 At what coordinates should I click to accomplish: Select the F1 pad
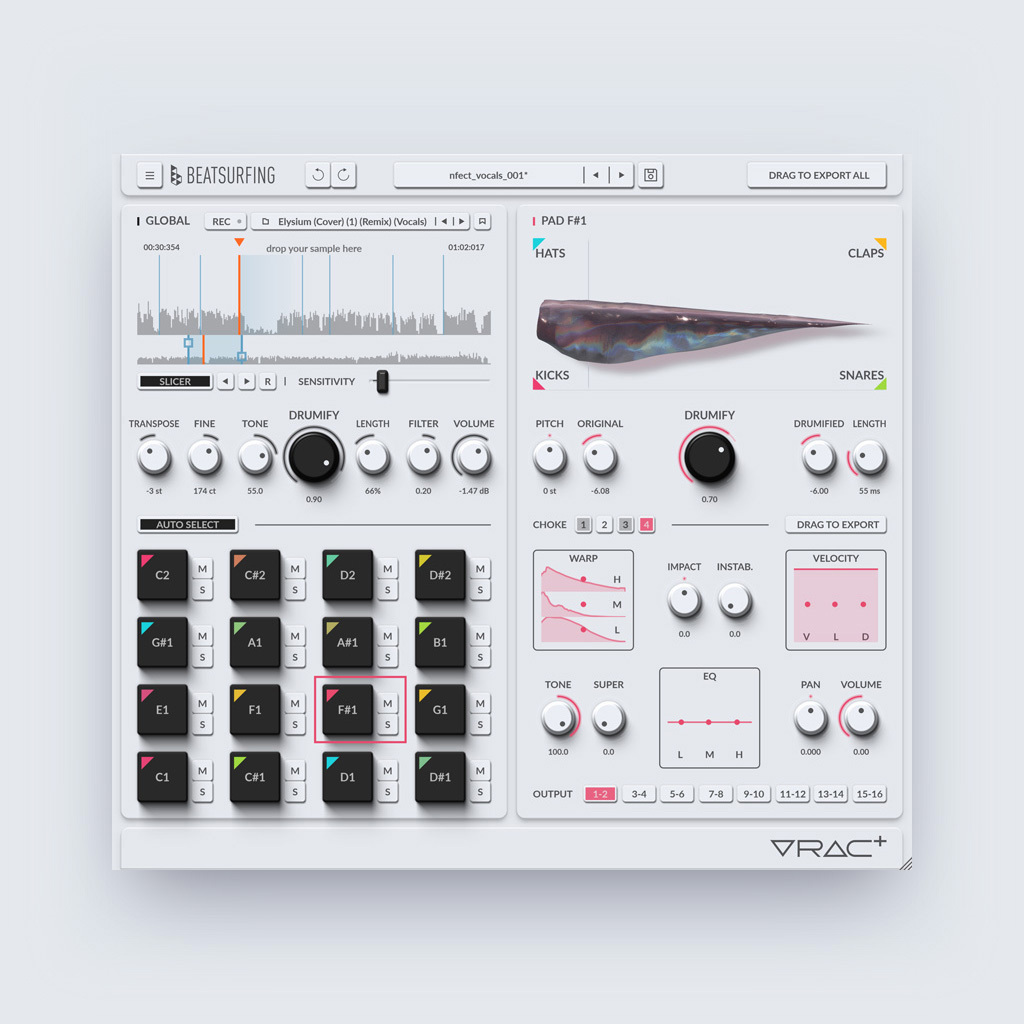pos(255,709)
